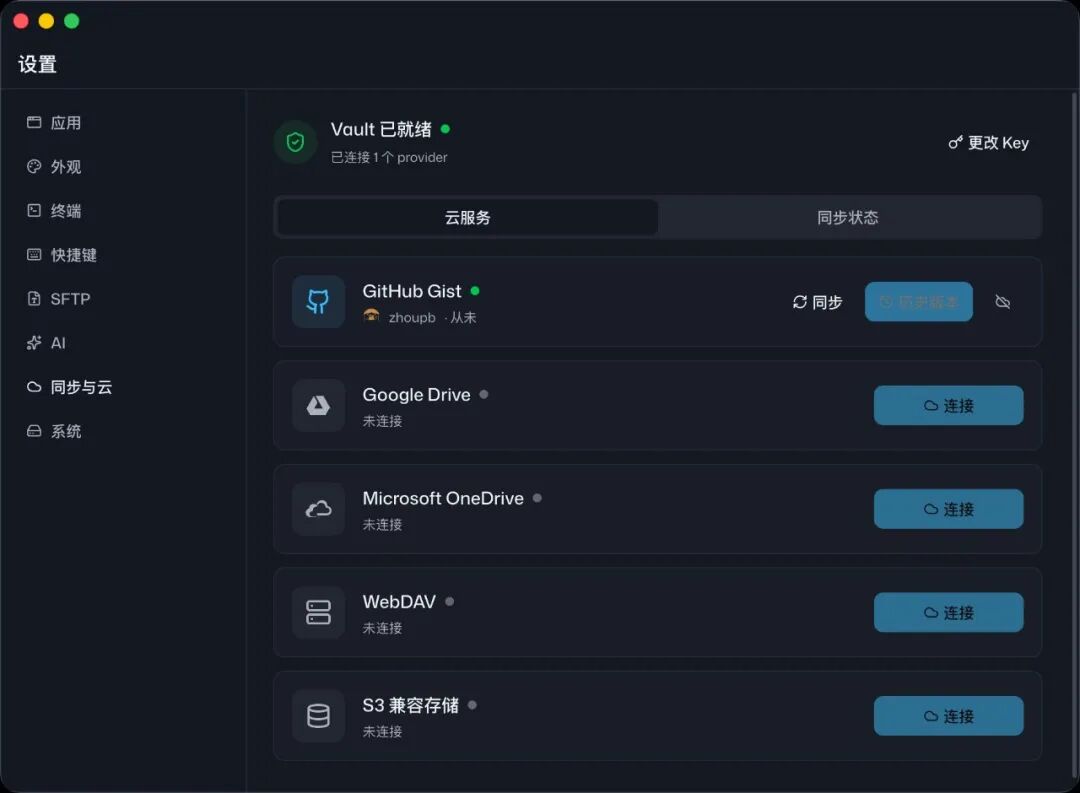Click the WebDAV server icon
Viewport: 1080px width, 793px height.
[x=318, y=612]
